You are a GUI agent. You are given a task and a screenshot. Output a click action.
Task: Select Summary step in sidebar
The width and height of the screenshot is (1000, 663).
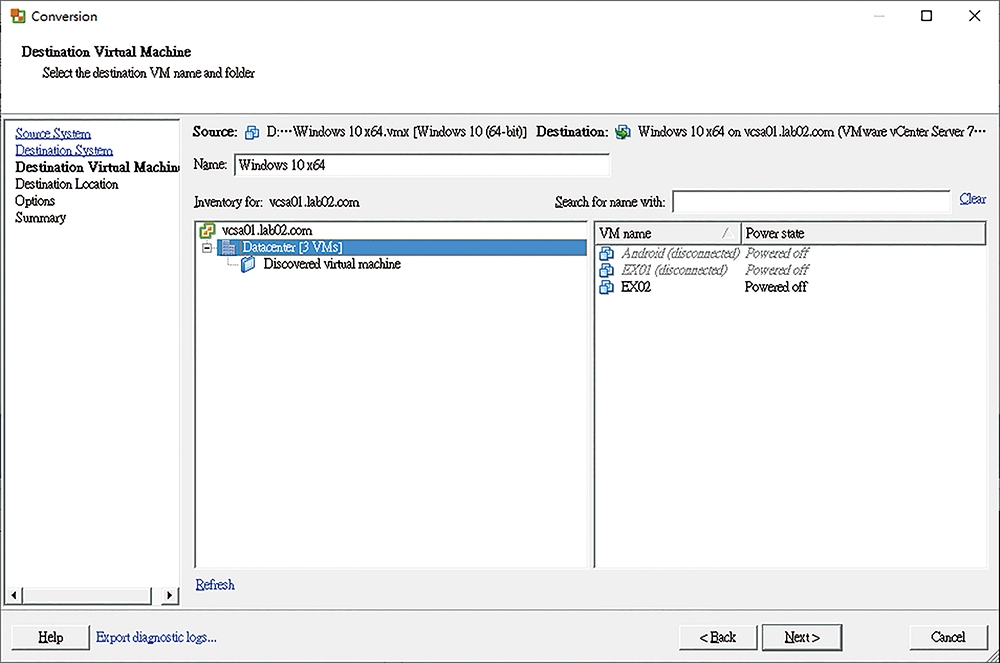pos(40,218)
